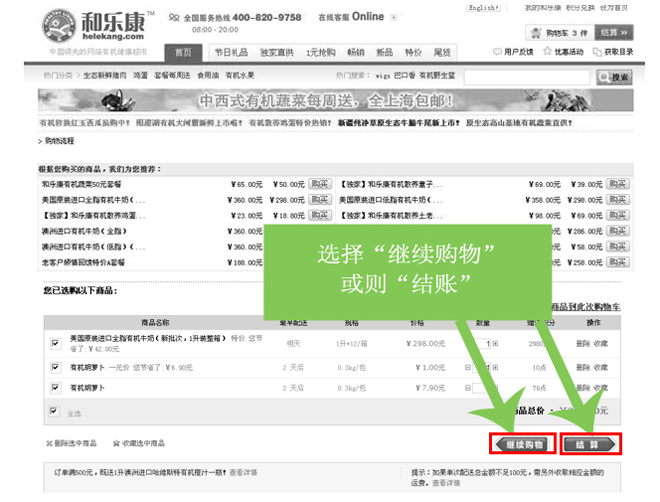Open the 老客户倾情回馈特价A套餐 recommendation
Image resolution: width=660 pixels, height=502 pixels.
pyautogui.click(x=83, y=263)
